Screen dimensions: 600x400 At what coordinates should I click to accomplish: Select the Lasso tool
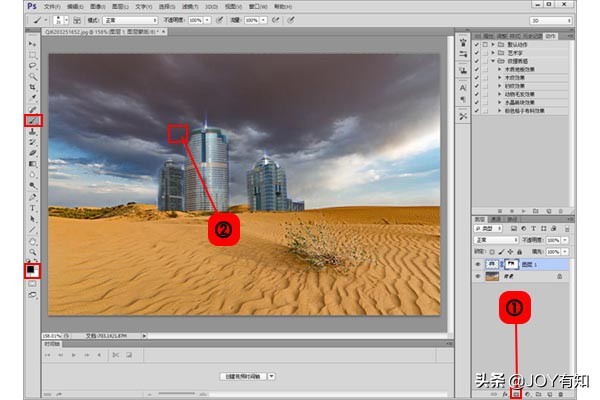coord(33,66)
